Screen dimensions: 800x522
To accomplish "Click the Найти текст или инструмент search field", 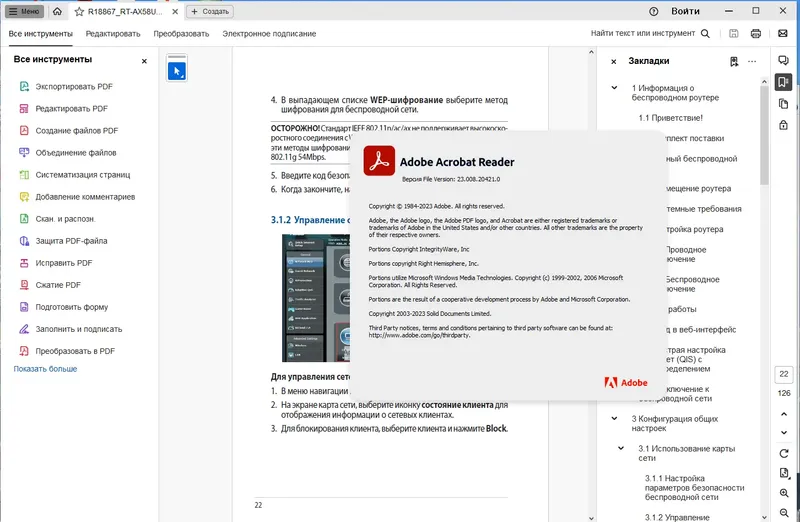I will pyautogui.click(x=643, y=33).
